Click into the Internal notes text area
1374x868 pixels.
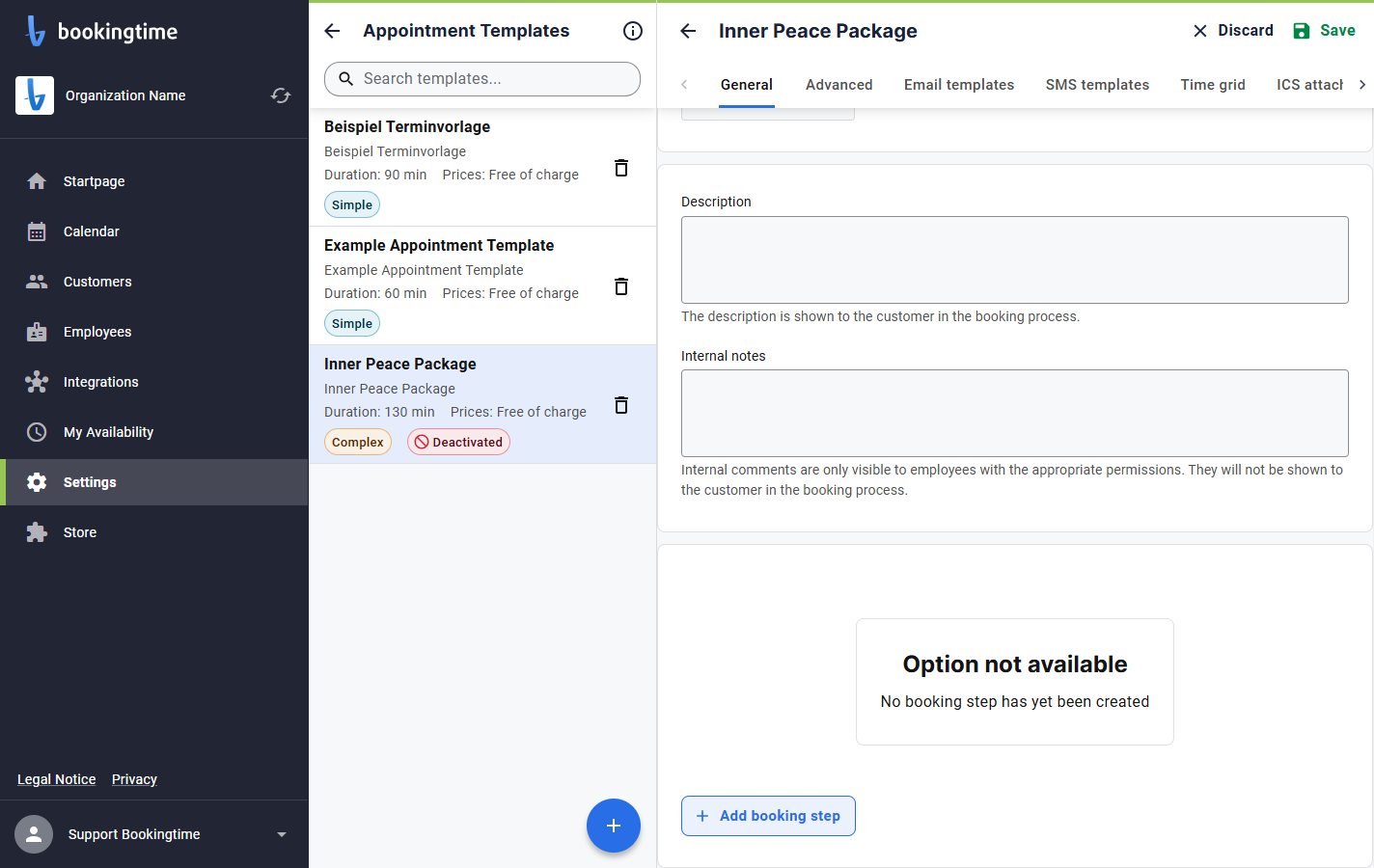click(1015, 414)
